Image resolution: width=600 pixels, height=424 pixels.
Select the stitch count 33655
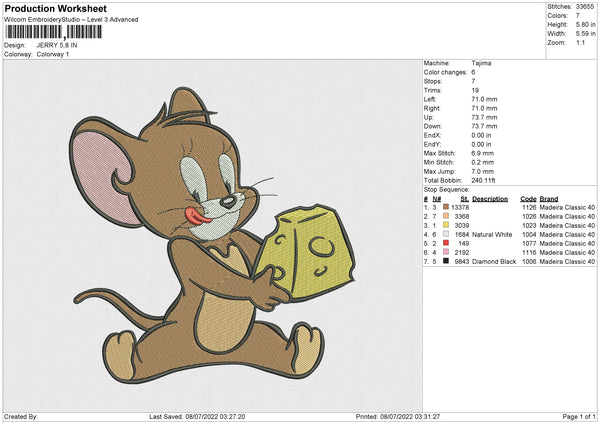click(585, 7)
